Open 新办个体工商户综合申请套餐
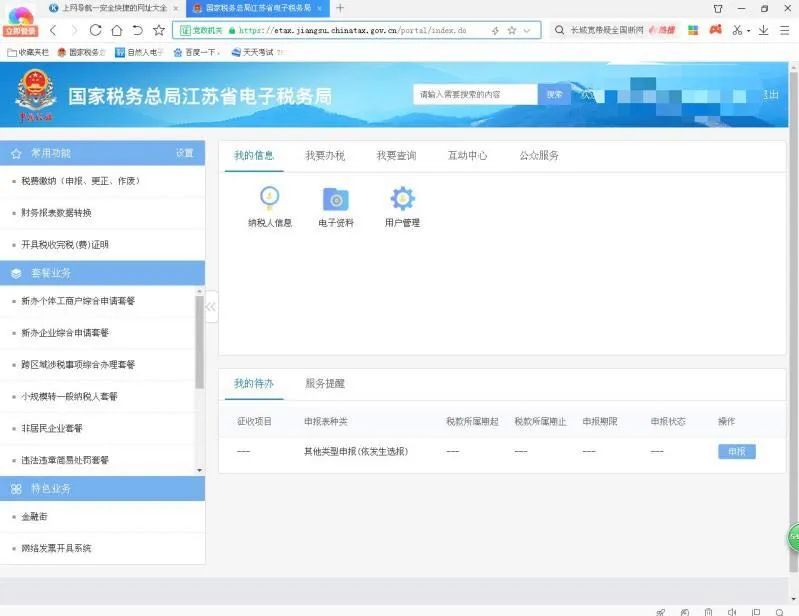This screenshot has width=799, height=616. (x=78, y=301)
